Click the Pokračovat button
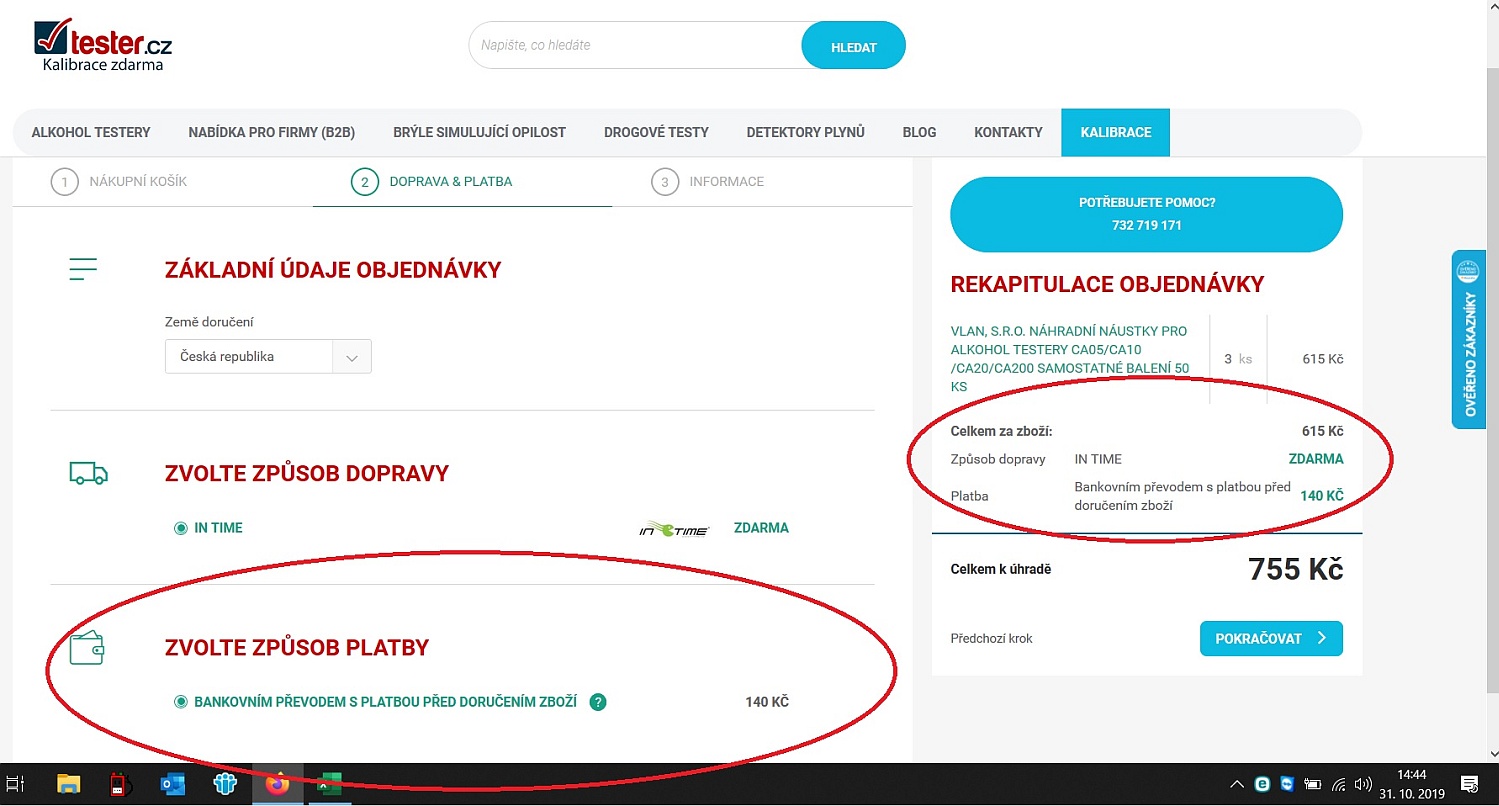 [x=1270, y=638]
